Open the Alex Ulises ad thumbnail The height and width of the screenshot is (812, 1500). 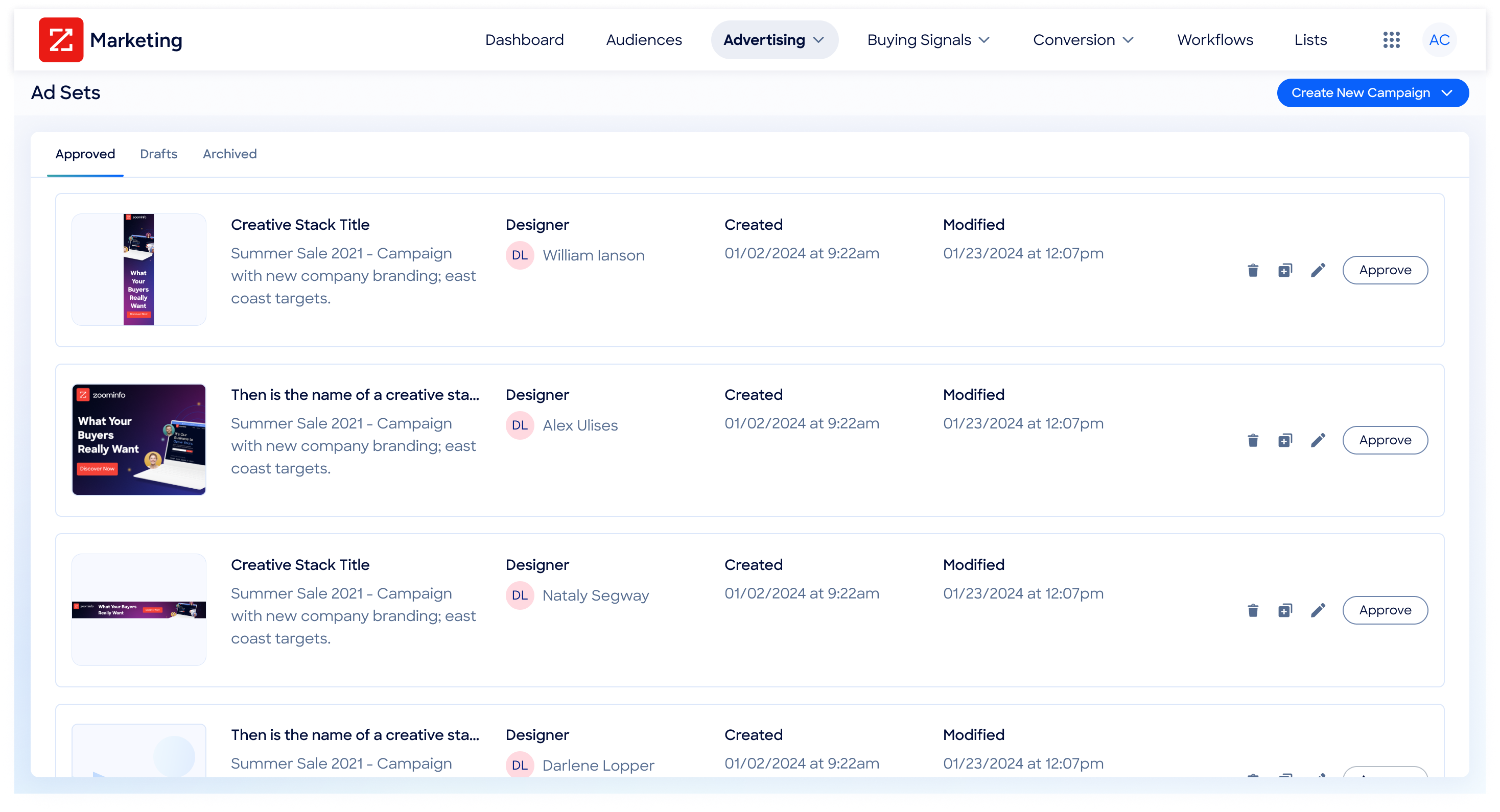point(138,440)
